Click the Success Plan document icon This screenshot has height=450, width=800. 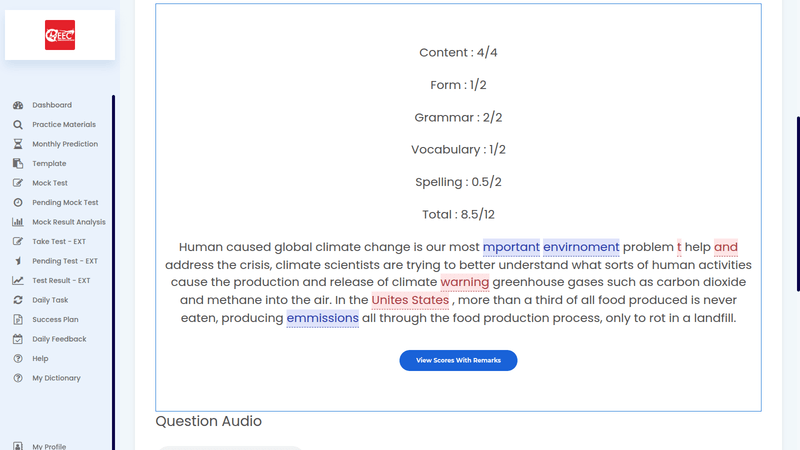pos(18,319)
